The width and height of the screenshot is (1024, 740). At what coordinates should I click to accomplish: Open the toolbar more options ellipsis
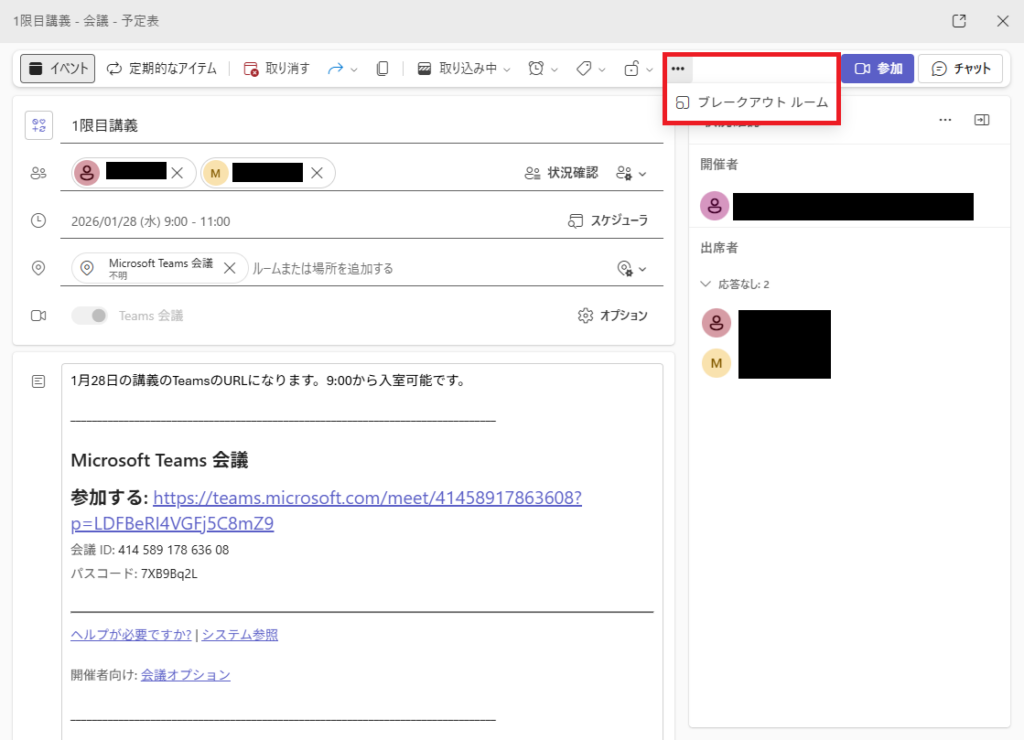[678, 69]
